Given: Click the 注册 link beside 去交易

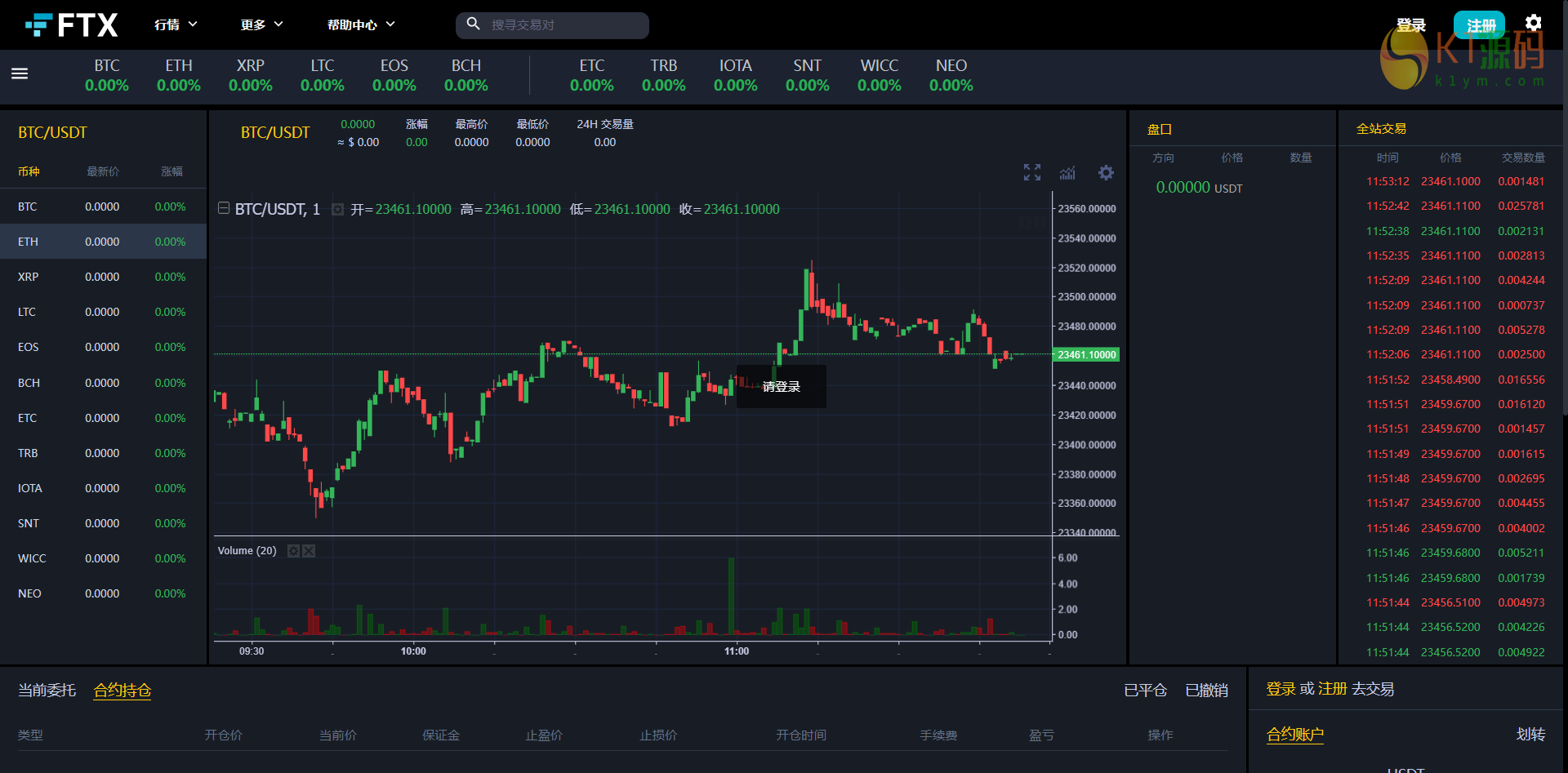Looking at the screenshot, I should 1333,689.
